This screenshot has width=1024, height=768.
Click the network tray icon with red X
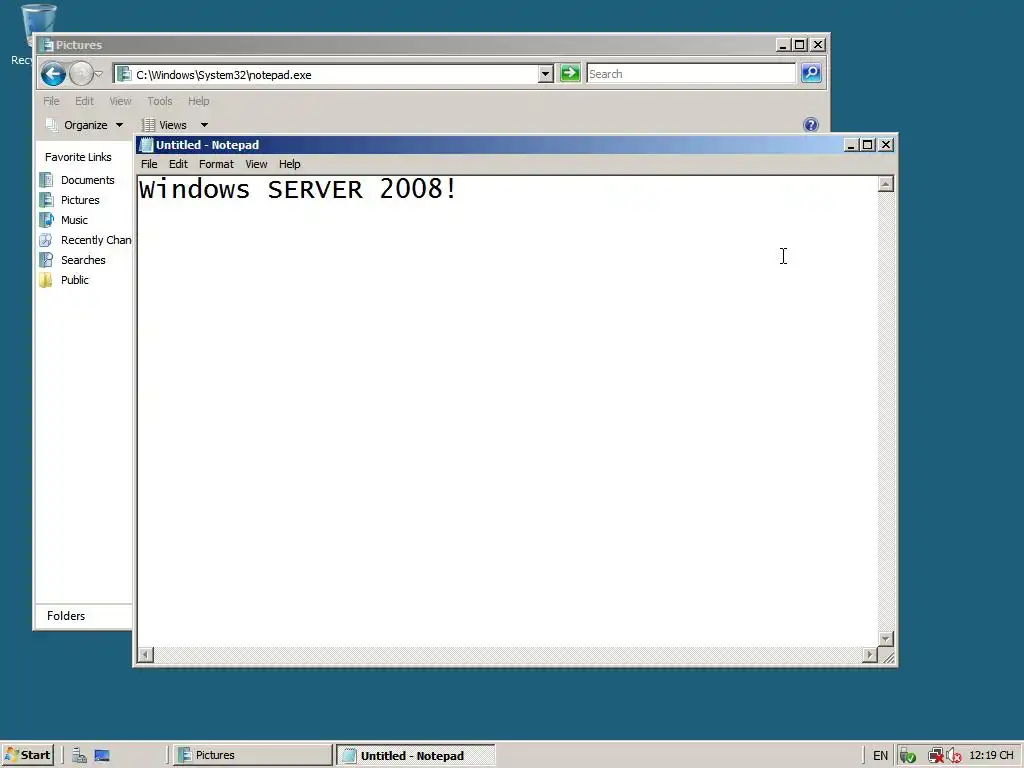pyautogui.click(x=936, y=756)
